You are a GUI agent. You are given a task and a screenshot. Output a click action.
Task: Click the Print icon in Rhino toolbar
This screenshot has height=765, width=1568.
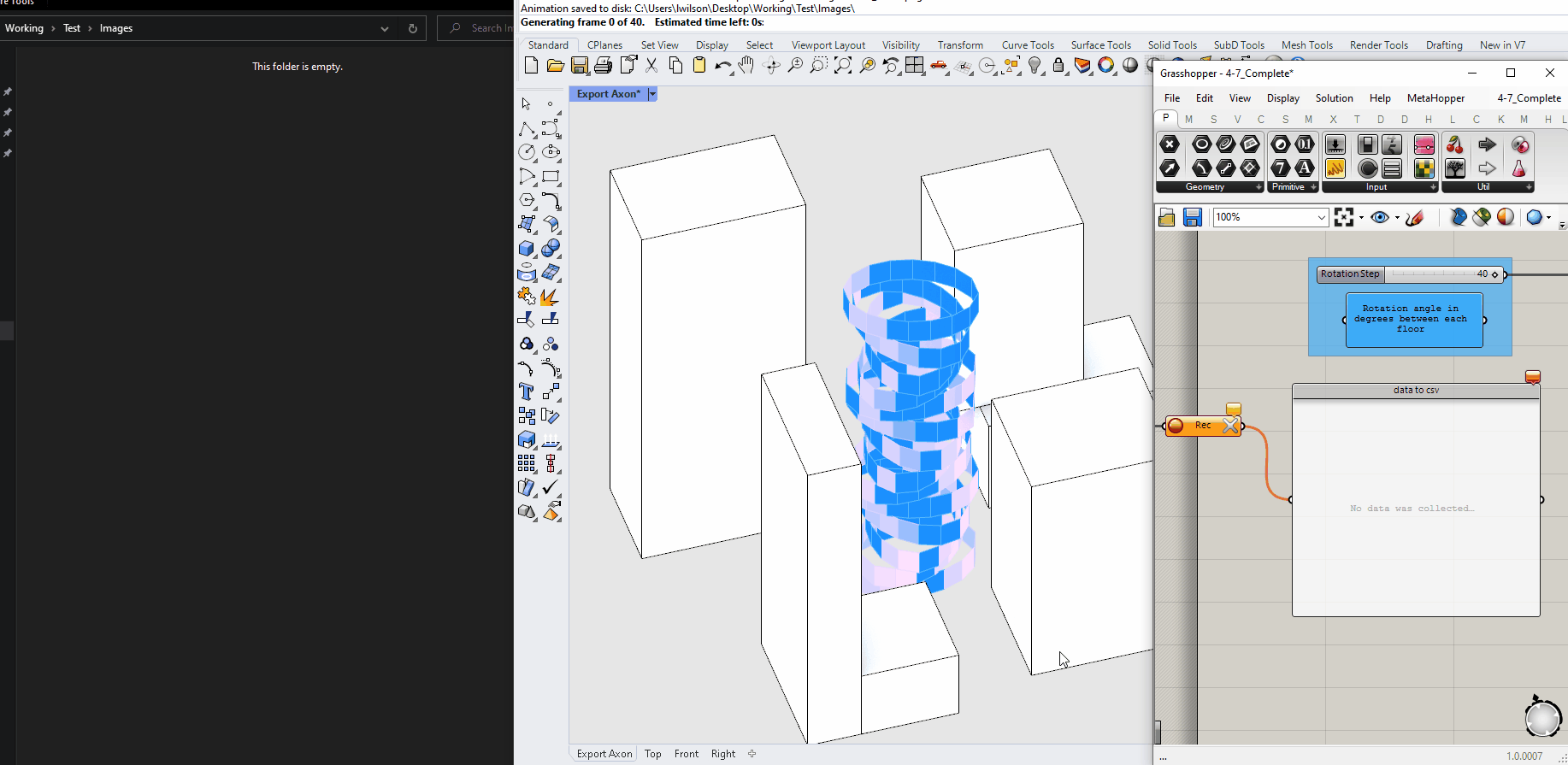604,66
